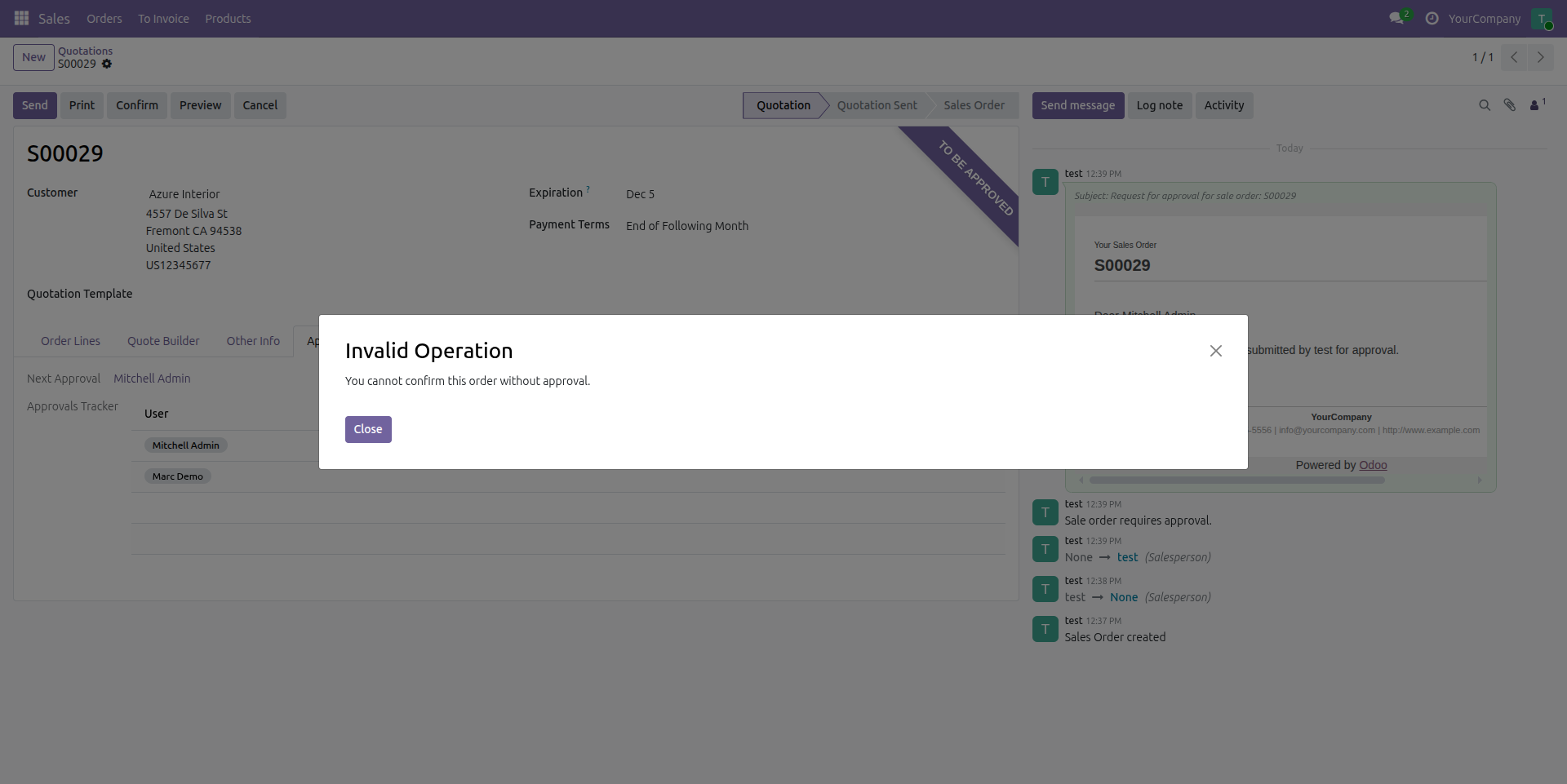Viewport: 1567px width, 784px height.
Task: Open followers person icon
Action: tap(1538, 104)
